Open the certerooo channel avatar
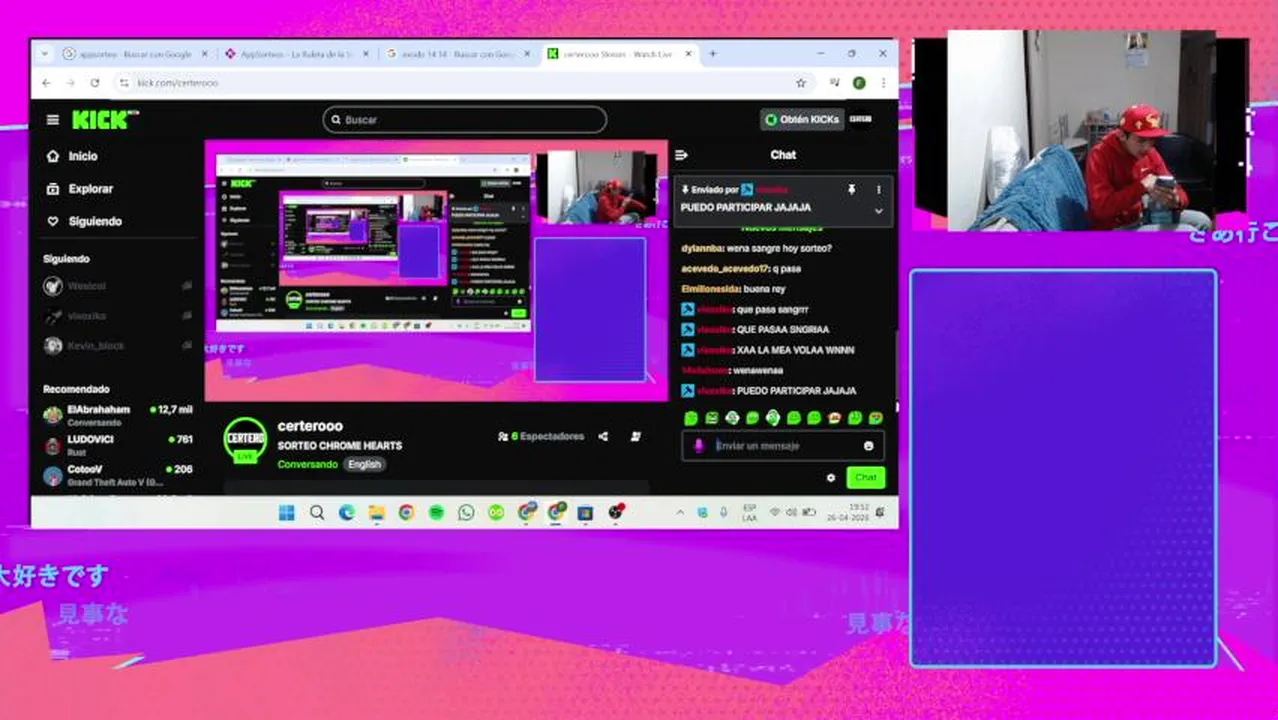Screen dimensions: 1278x720 [x=245, y=440]
